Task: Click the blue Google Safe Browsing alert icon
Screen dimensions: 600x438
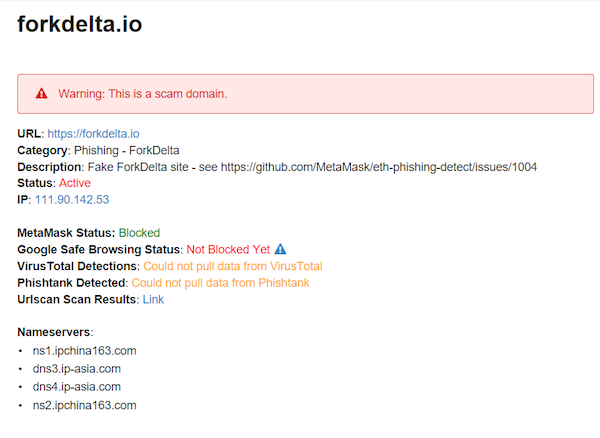Action: 280,249
